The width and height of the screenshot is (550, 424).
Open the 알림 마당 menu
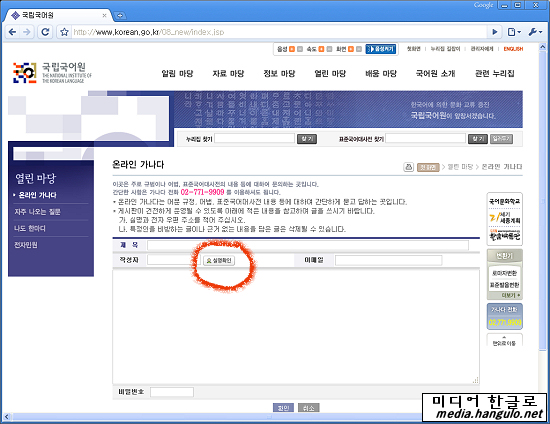[x=177, y=74]
